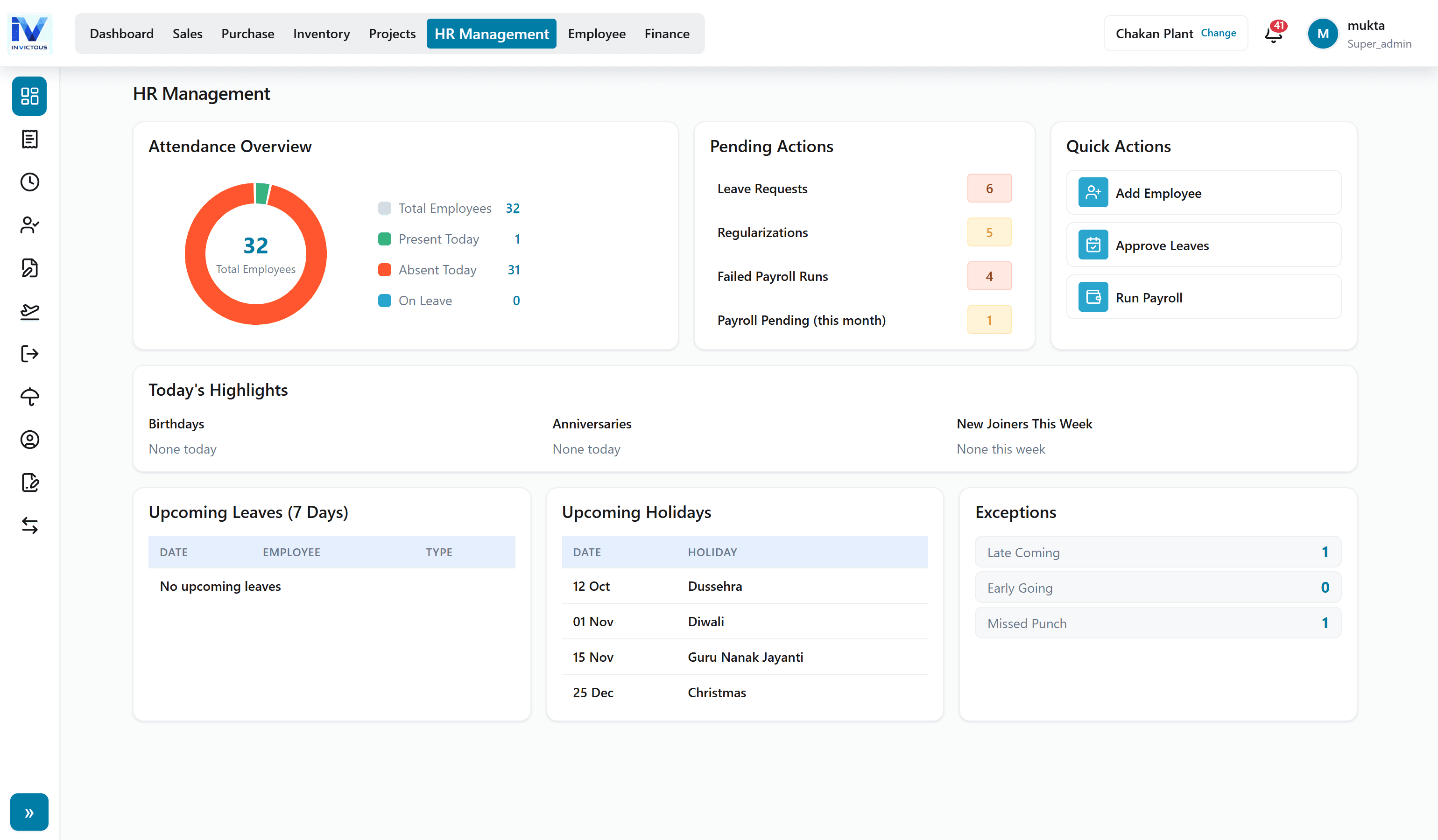The image size is (1438, 840).
Task: Switch to the Projects tab
Action: (392, 34)
